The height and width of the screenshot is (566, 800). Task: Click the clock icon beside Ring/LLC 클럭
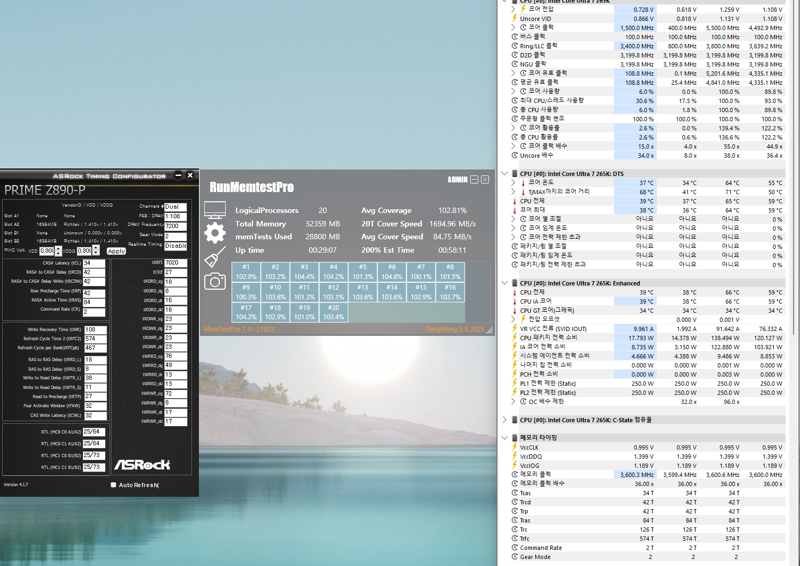(x=515, y=46)
